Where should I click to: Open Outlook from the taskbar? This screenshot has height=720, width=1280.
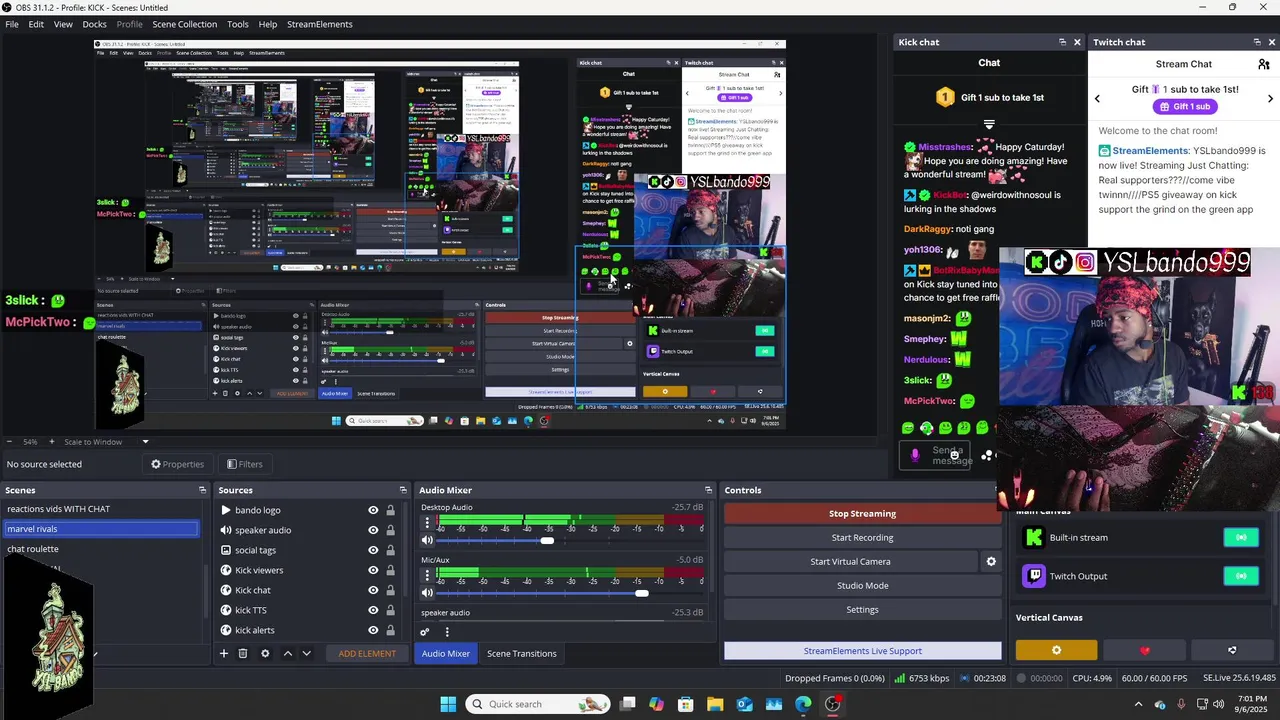745,704
